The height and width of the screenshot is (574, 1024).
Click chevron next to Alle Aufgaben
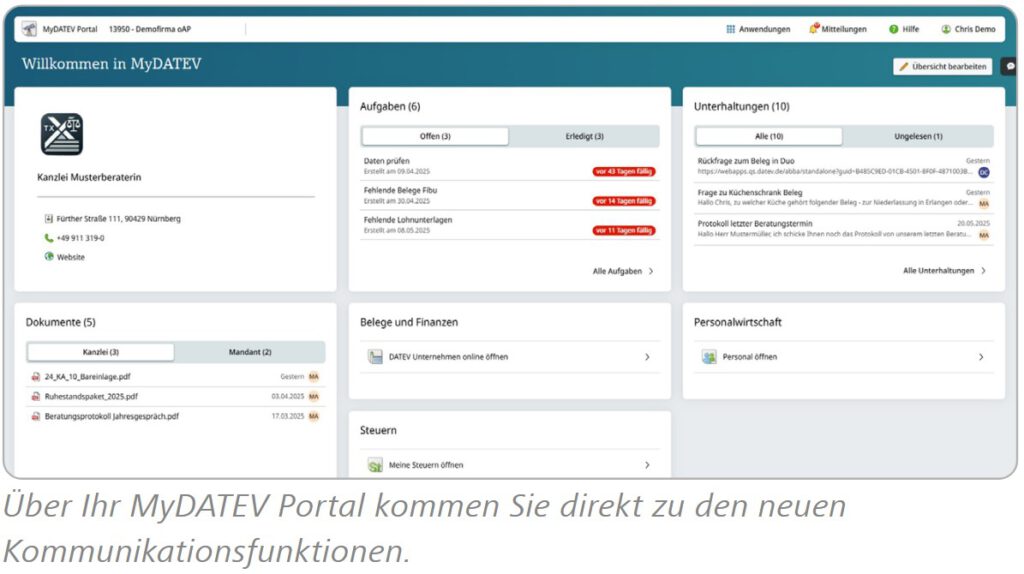coord(651,272)
